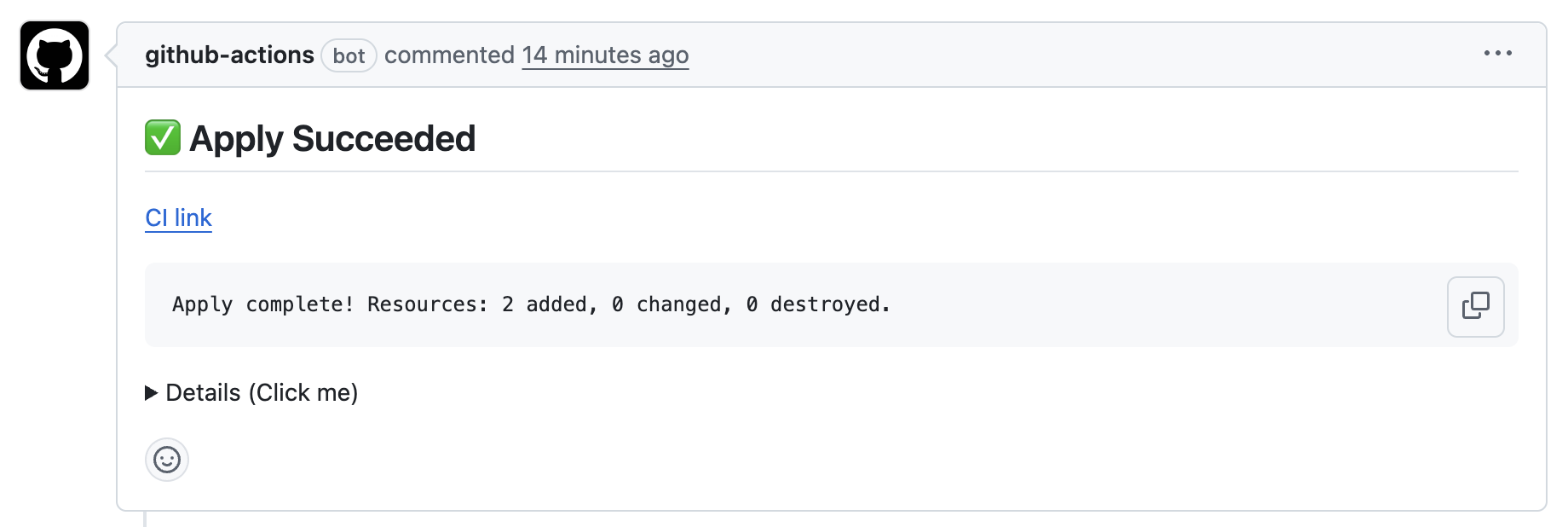Screen dimensions: 1568x527
Task: Open the add reaction smiley picker
Action: point(167,460)
